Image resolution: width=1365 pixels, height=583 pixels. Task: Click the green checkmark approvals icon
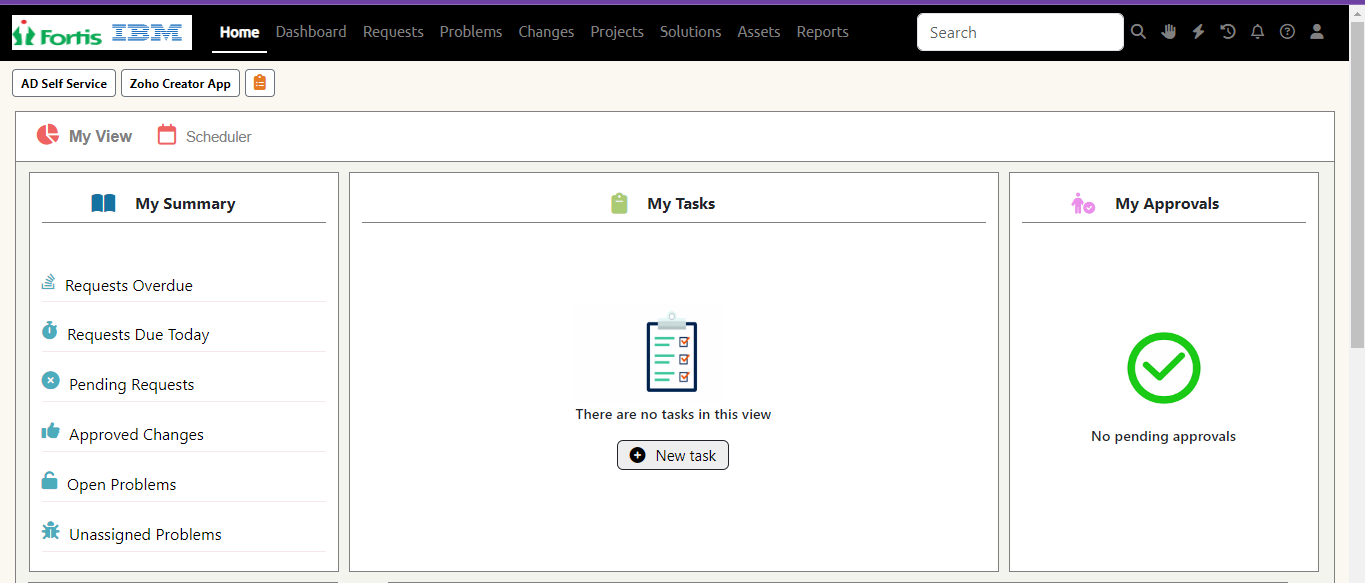click(x=1164, y=368)
